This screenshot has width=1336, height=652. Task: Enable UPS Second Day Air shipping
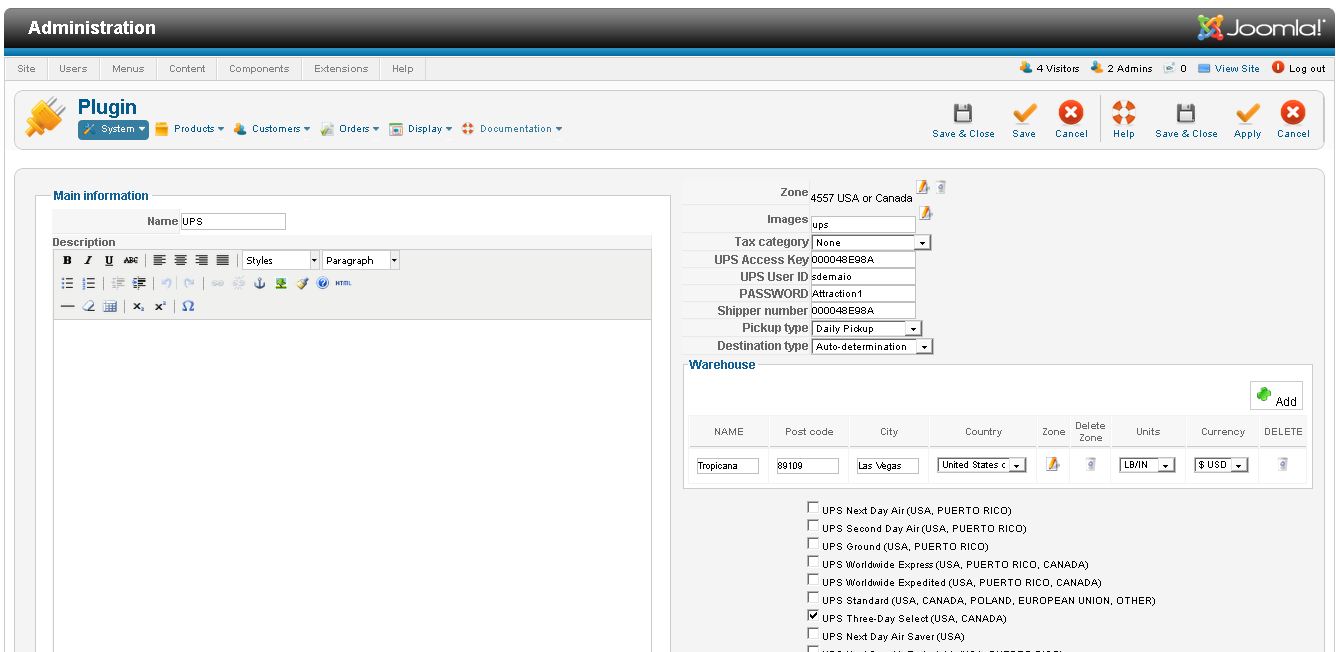click(x=813, y=526)
